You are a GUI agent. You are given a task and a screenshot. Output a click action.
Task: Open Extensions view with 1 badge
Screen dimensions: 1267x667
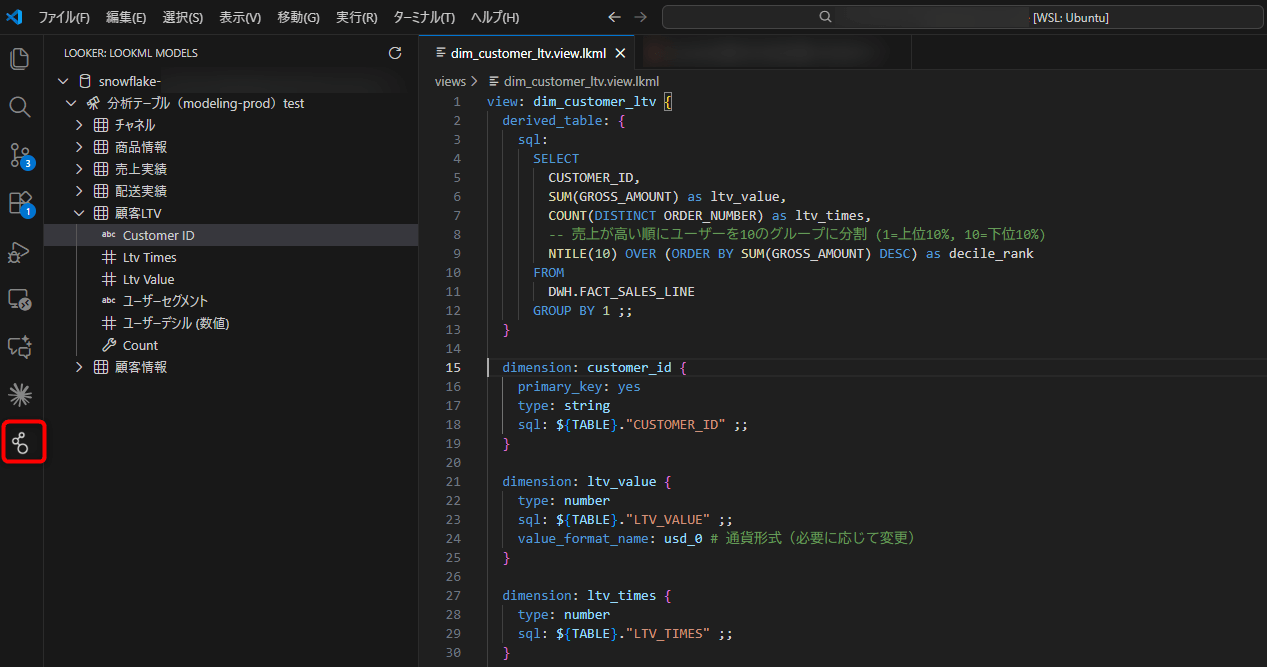click(x=20, y=204)
